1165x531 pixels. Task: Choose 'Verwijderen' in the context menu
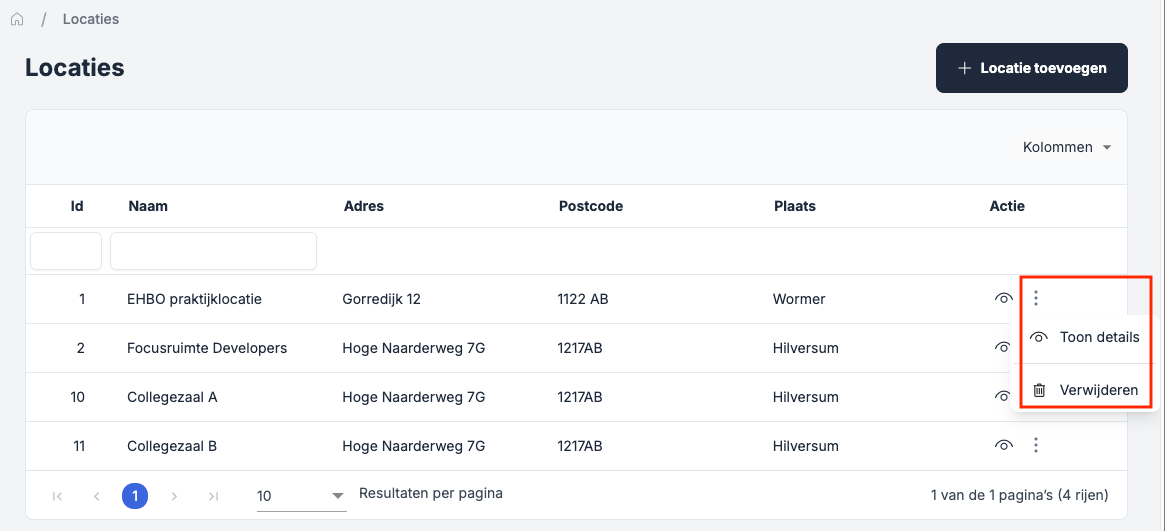tap(1085, 390)
